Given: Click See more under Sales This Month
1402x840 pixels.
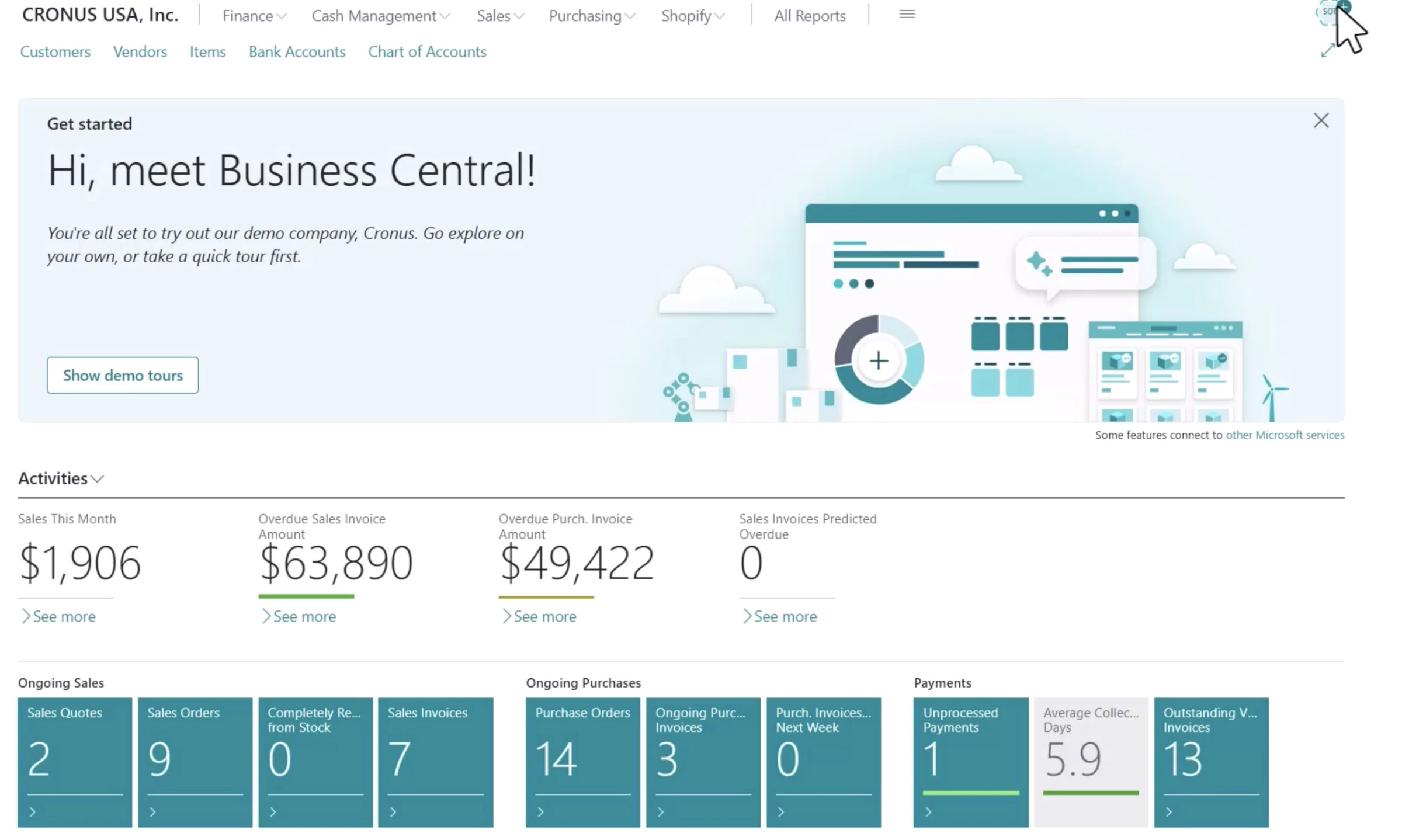Looking at the screenshot, I should (58, 616).
